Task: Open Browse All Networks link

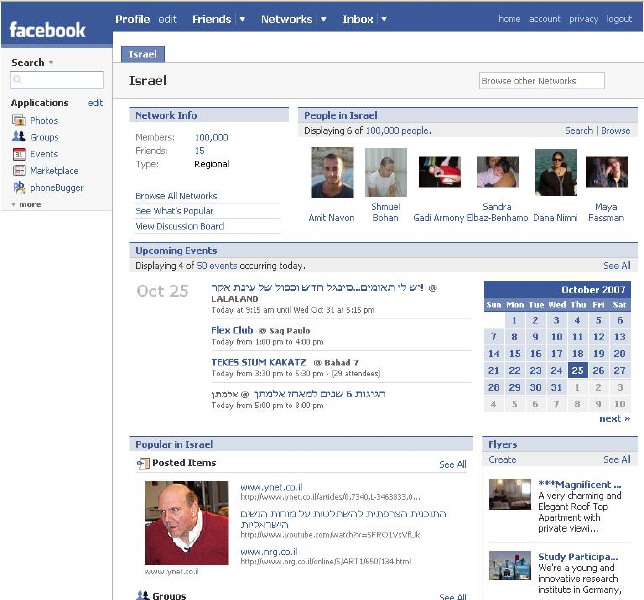Action: 176,196
